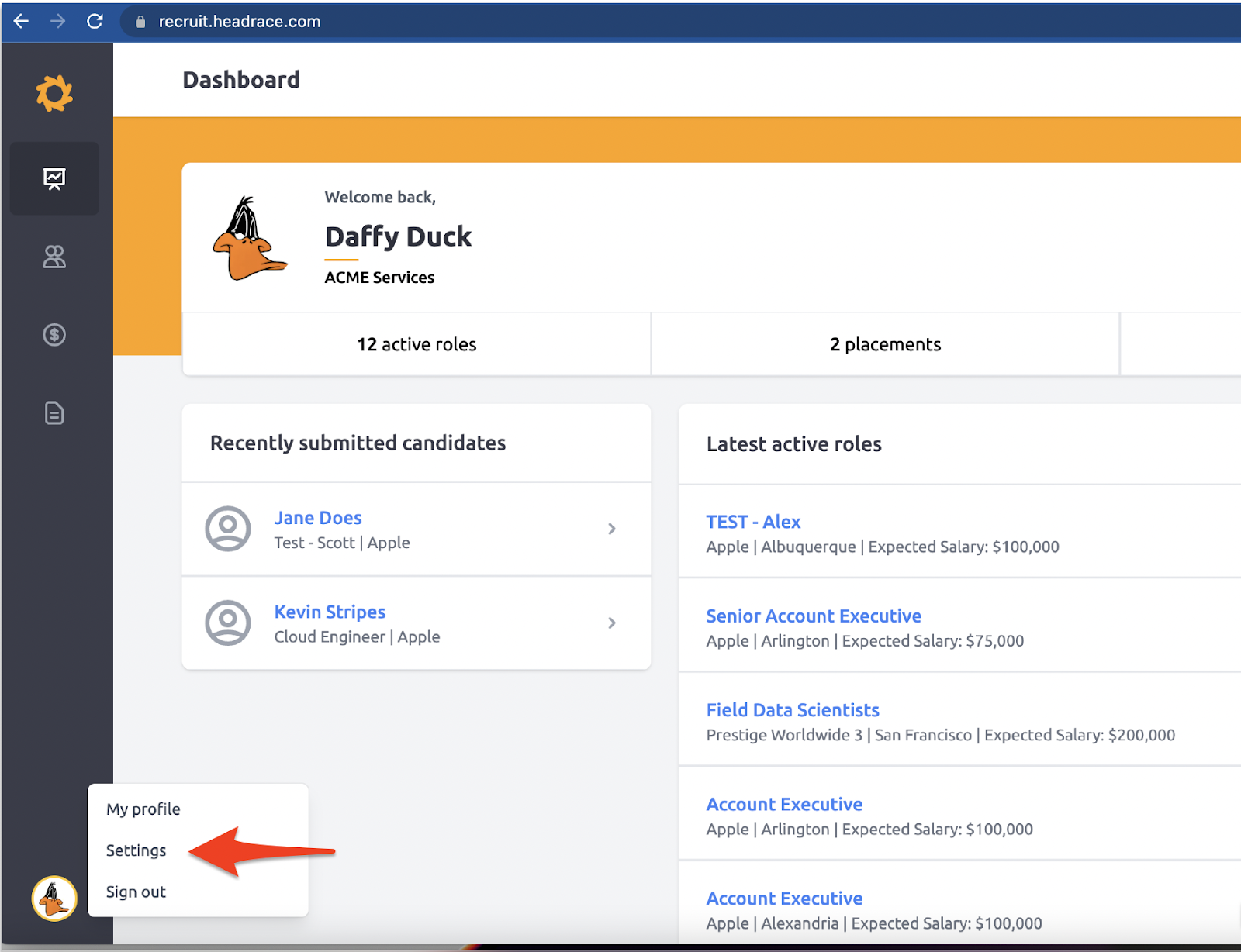Choose Settings in the profile menu

tap(137, 850)
